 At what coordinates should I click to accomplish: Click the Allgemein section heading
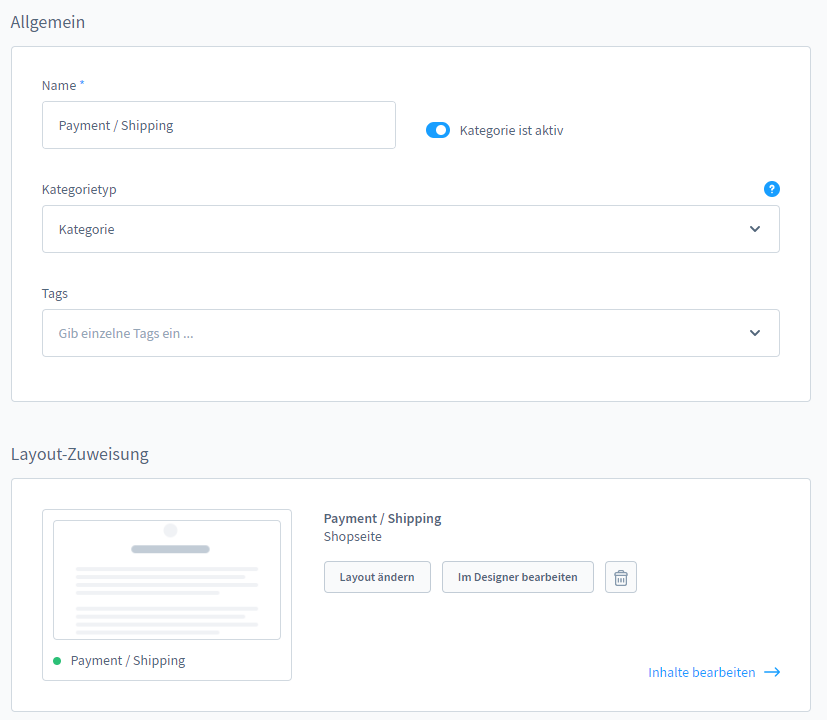[47, 21]
